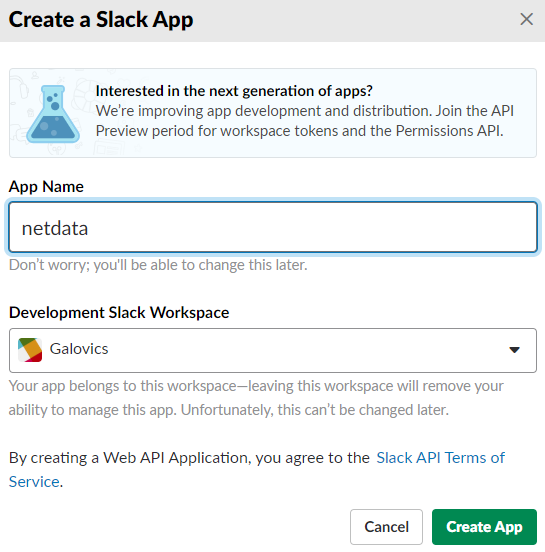Image resolution: width=545 pixels, height=552 pixels.
Task: Expand the workspace dropdown arrow
Action: [x=514, y=350]
